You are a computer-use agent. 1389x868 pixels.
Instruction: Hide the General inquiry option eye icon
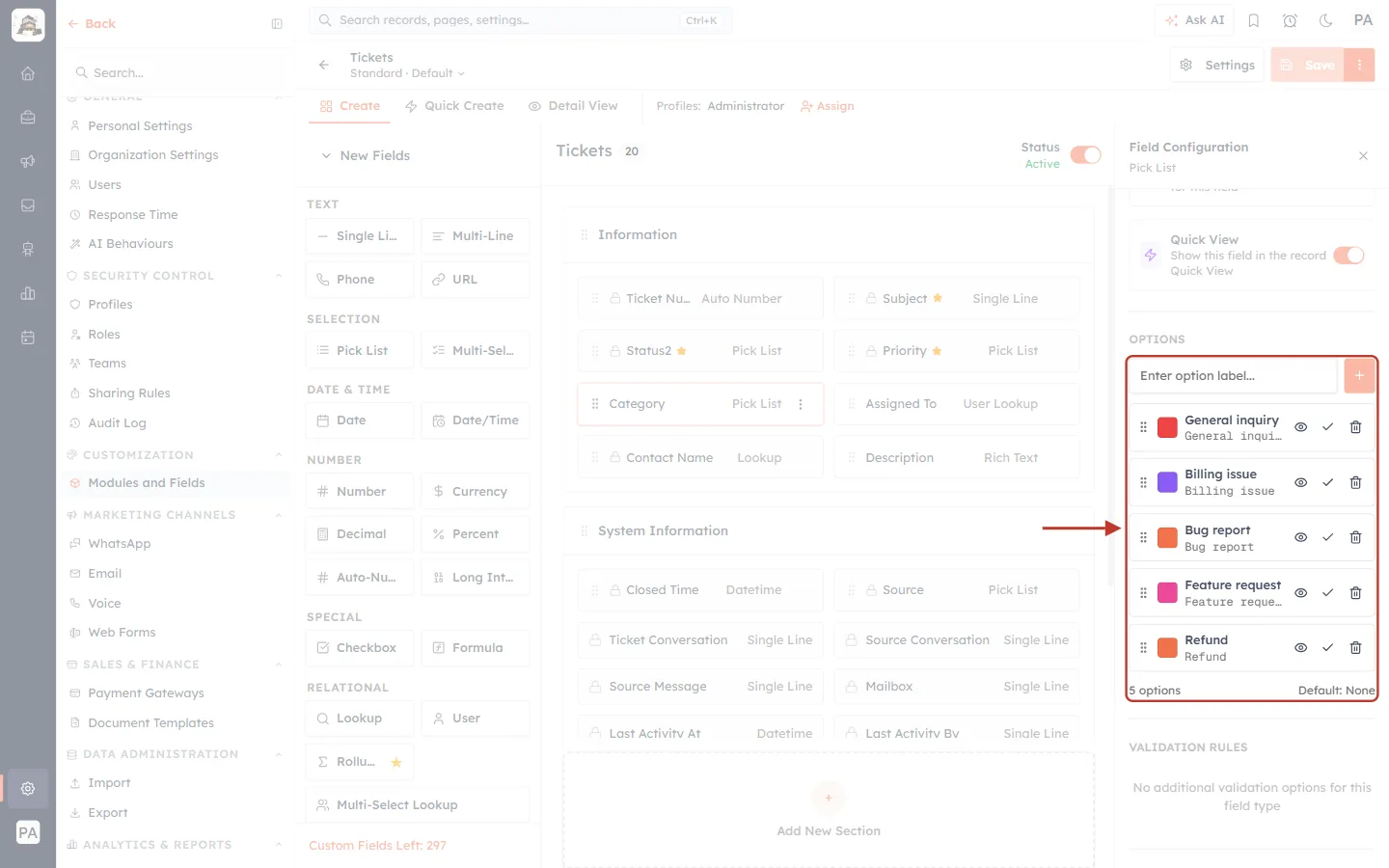coord(1300,427)
